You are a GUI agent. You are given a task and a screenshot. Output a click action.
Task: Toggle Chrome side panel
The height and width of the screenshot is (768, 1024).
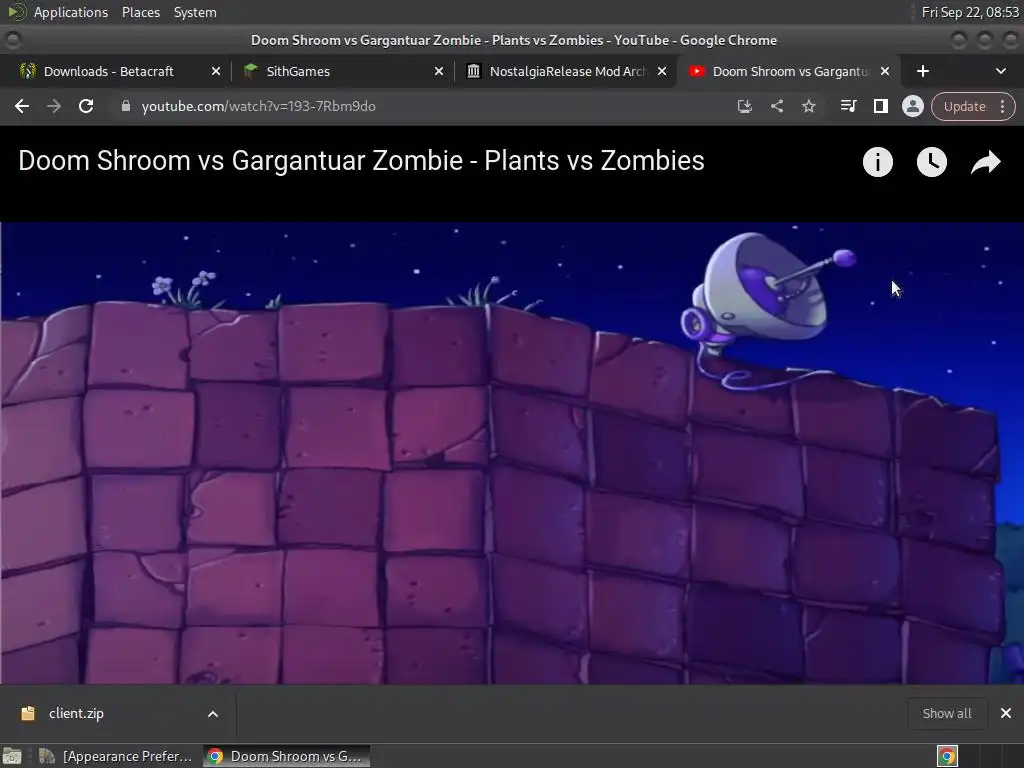[880, 106]
